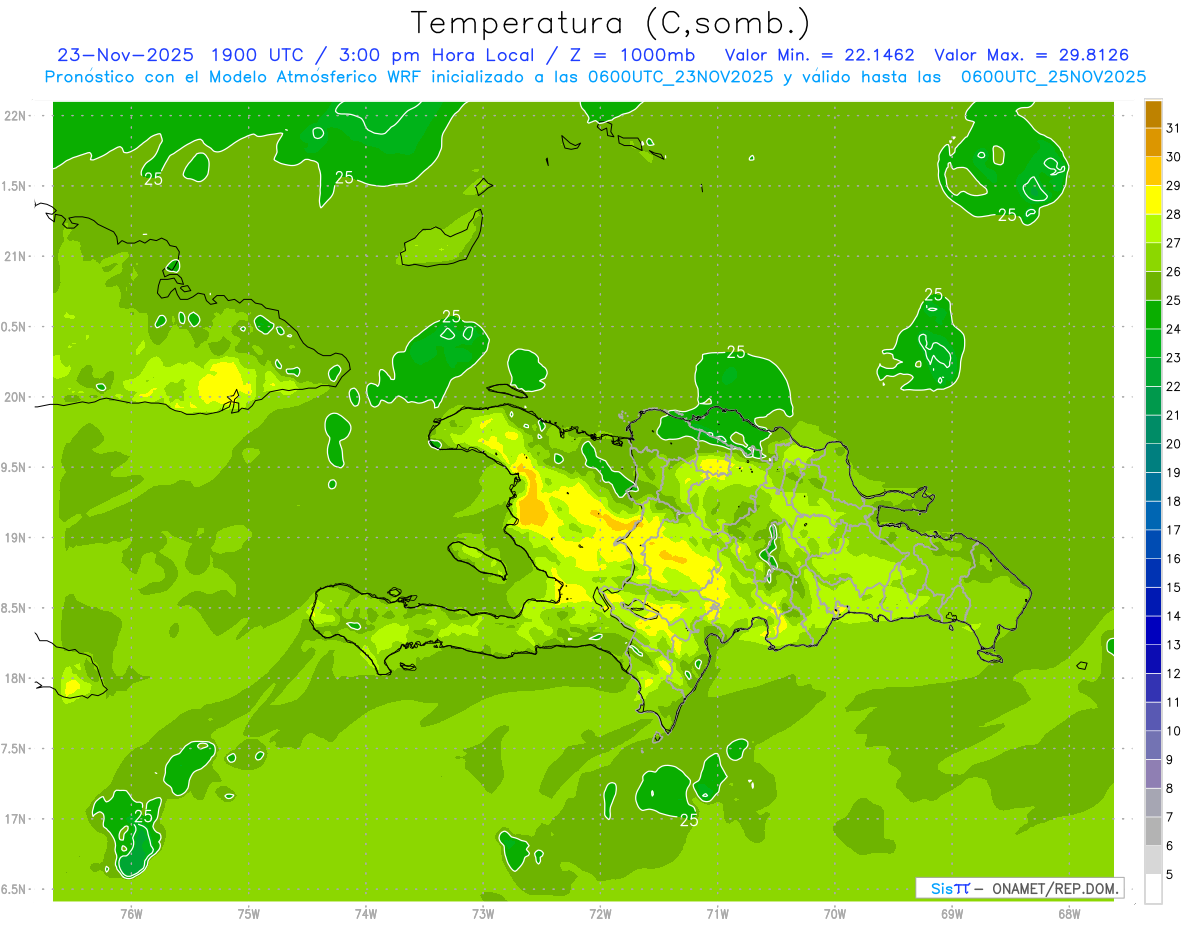Image resolution: width=1200 pixels, height=927 pixels.
Task: Click the 20N latitude axis label
Action: point(15,397)
